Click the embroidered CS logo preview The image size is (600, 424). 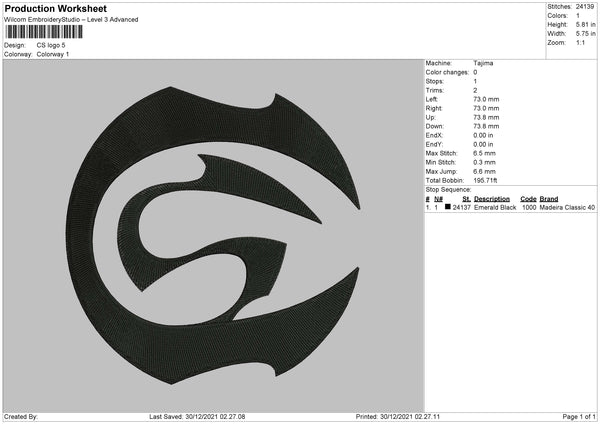(x=214, y=235)
